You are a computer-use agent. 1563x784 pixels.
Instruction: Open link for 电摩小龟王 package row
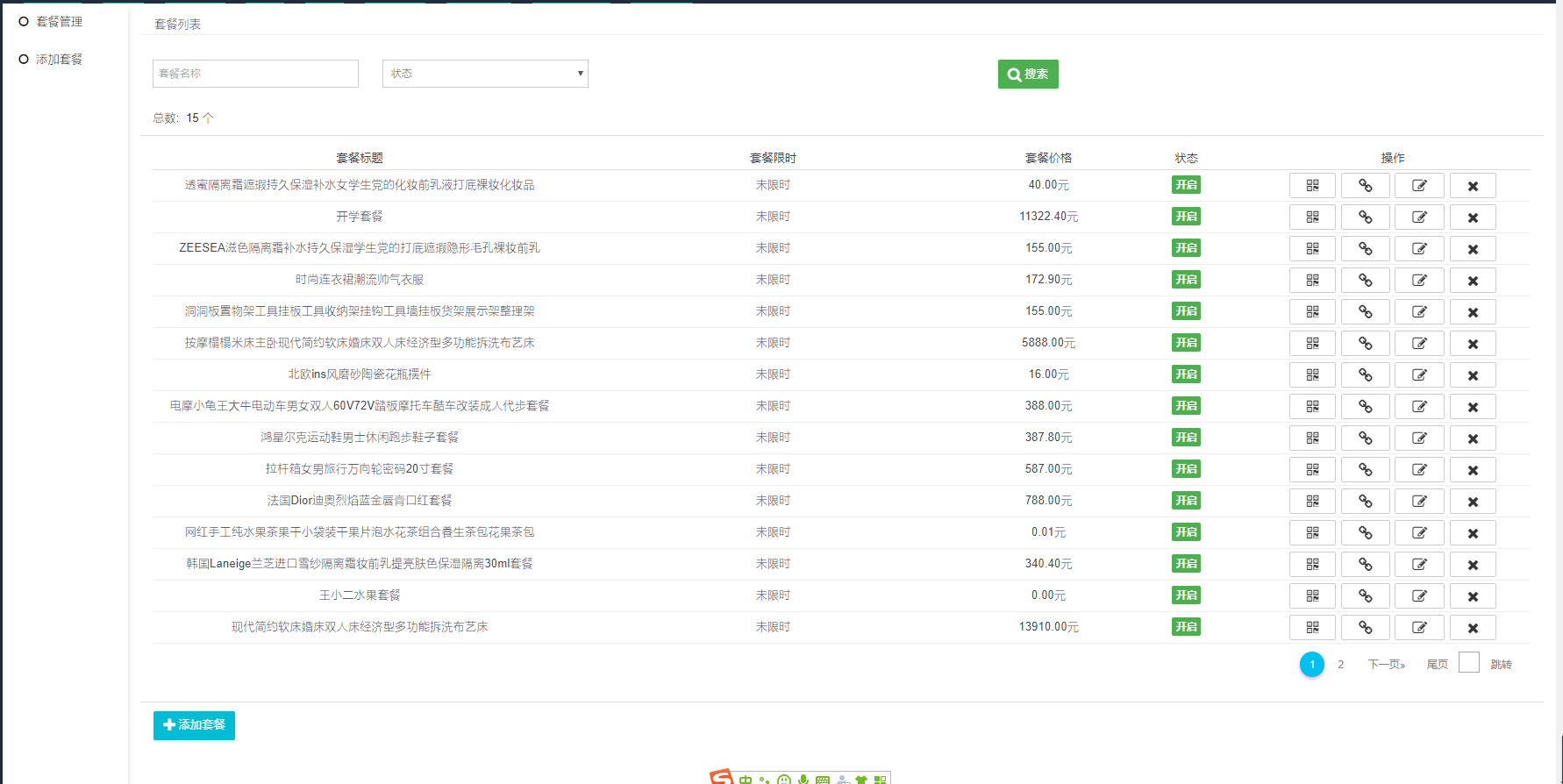coord(1366,406)
